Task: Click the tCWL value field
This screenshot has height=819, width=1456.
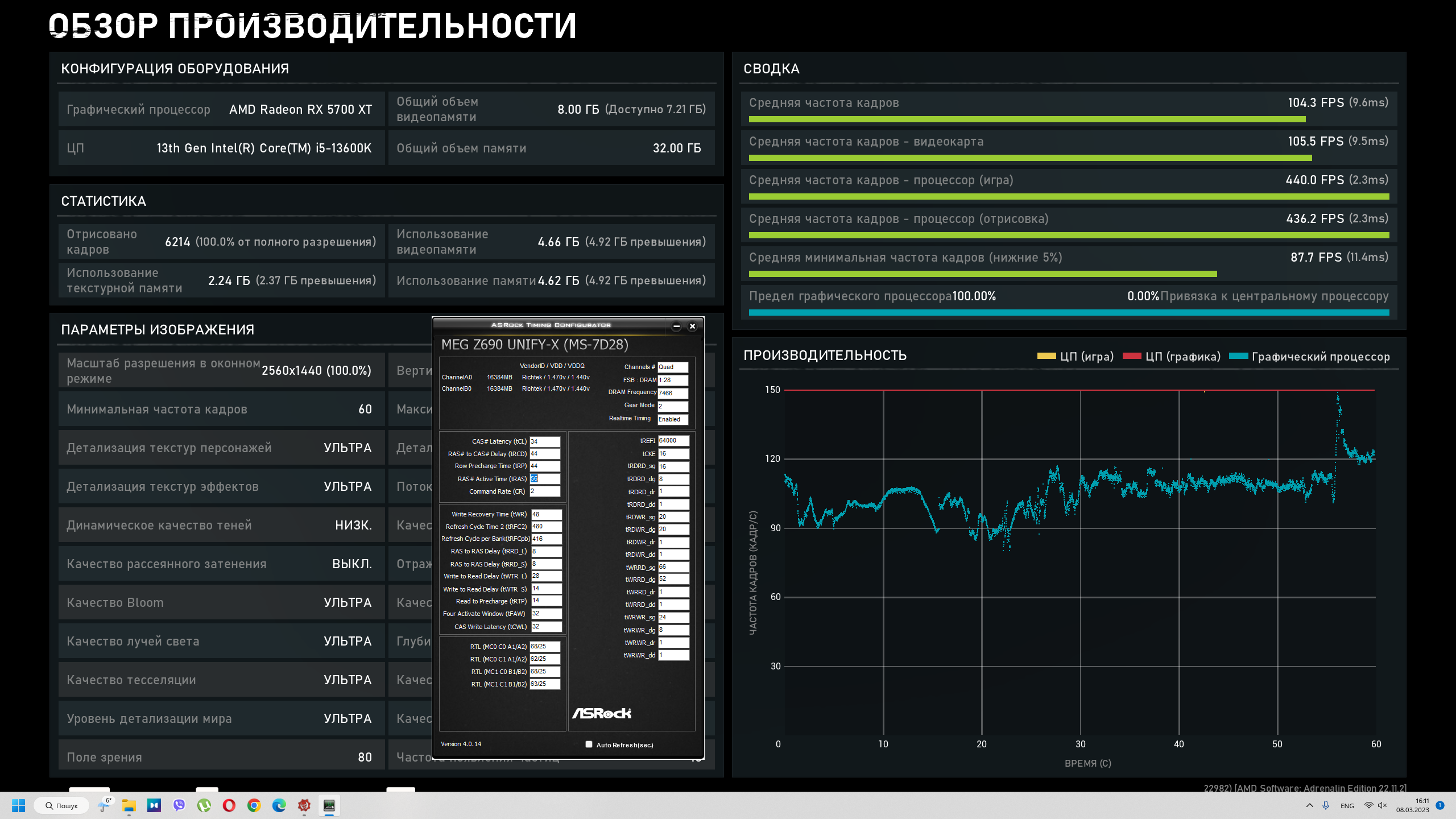Action: click(x=547, y=627)
